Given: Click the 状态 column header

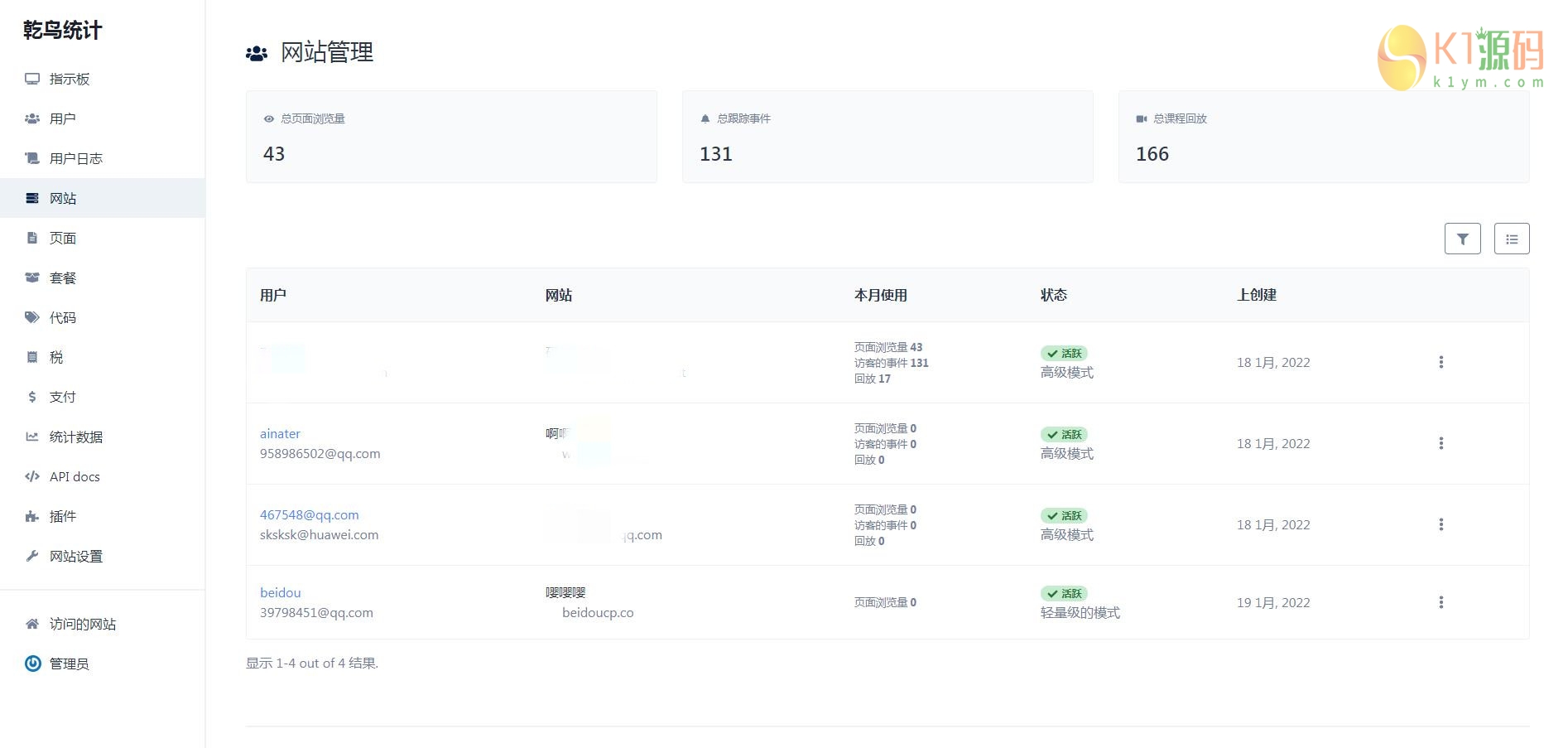Looking at the screenshot, I should [x=1054, y=295].
